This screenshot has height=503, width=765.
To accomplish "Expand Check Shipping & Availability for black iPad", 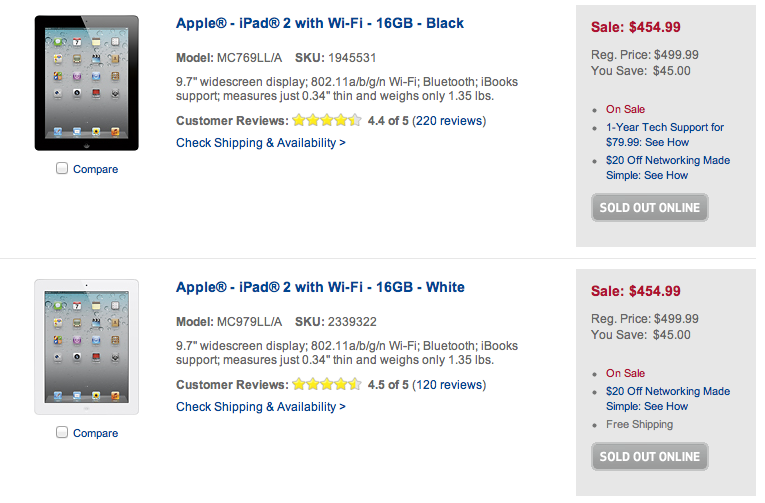I will click(261, 143).
